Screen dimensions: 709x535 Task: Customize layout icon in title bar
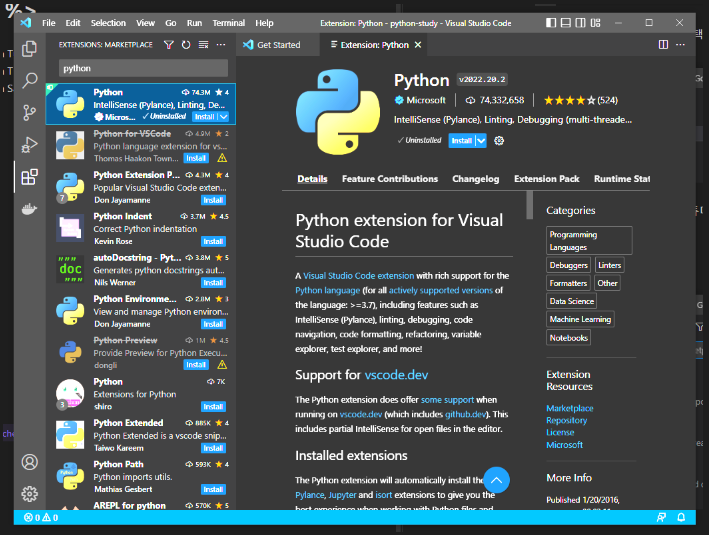pyautogui.click(x=596, y=23)
